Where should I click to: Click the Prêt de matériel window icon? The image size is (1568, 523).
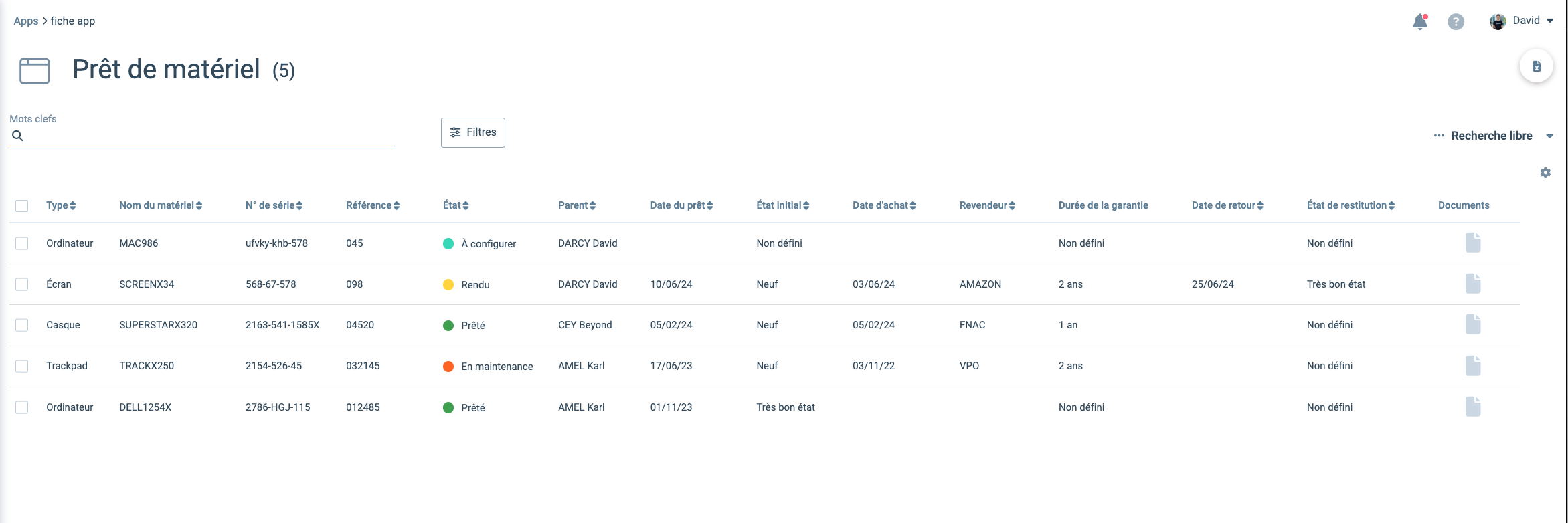tap(35, 71)
